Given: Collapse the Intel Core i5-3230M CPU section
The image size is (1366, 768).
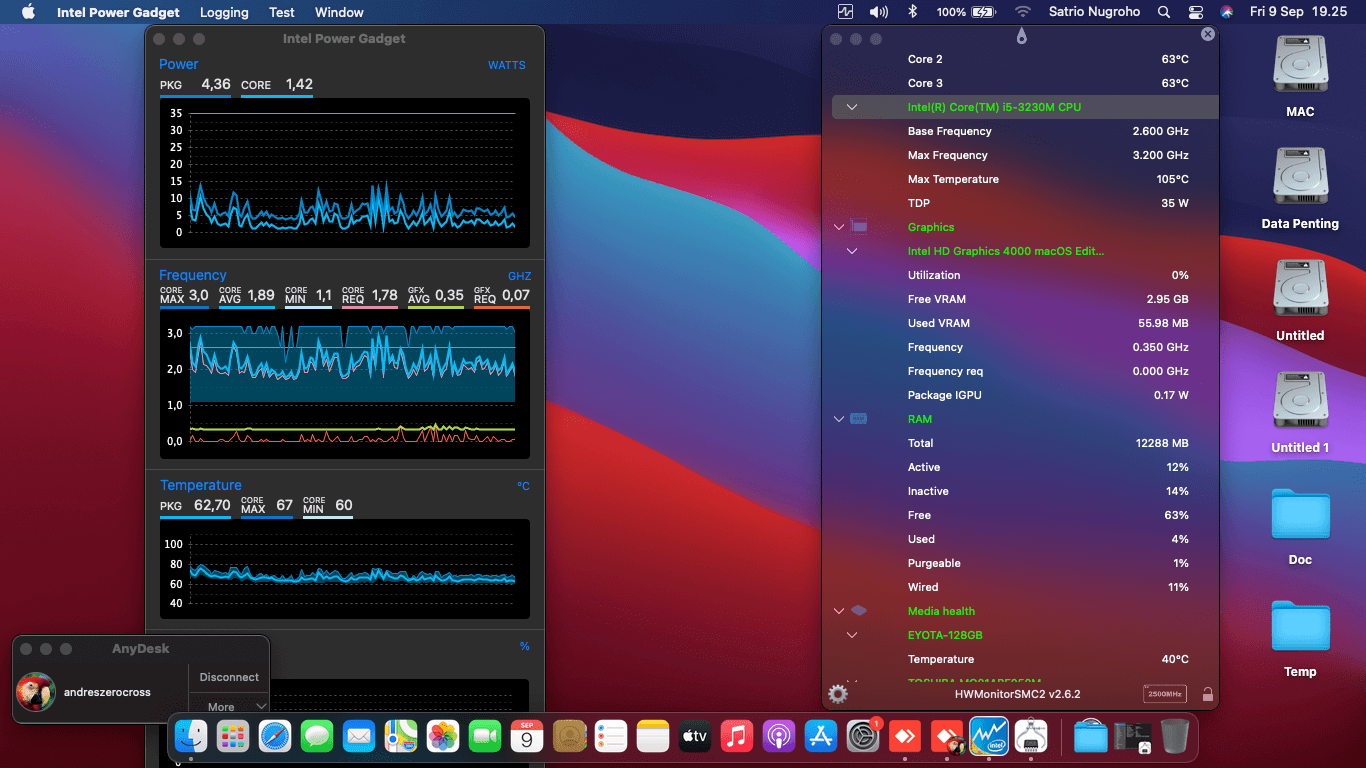Looking at the screenshot, I should pos(852,107).
